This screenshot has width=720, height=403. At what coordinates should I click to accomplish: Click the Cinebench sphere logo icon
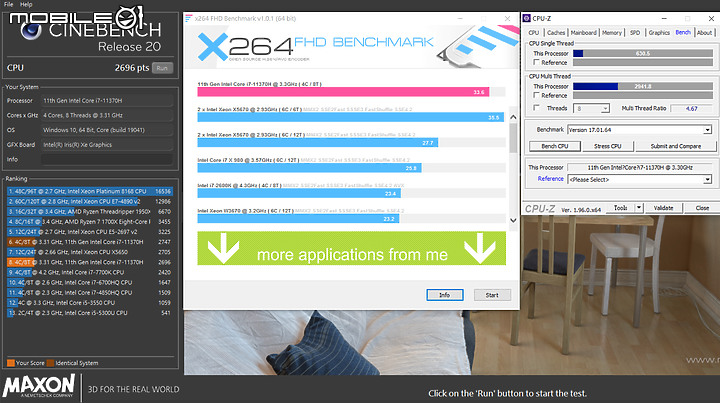[31, 31]
